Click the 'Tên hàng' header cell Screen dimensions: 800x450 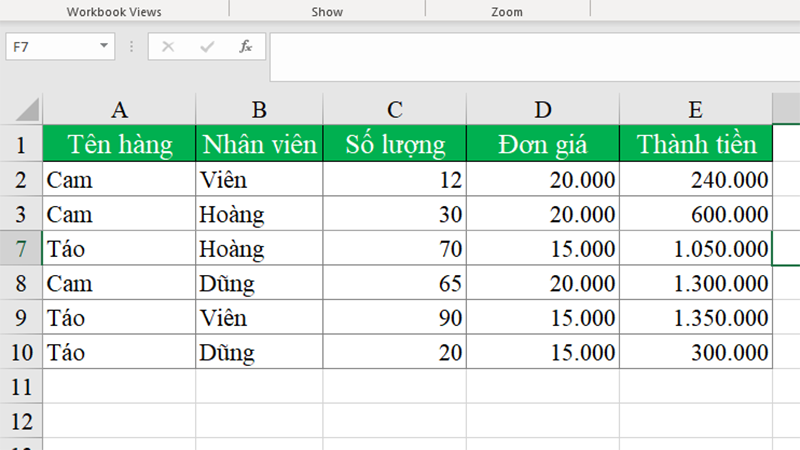(119, 144)
